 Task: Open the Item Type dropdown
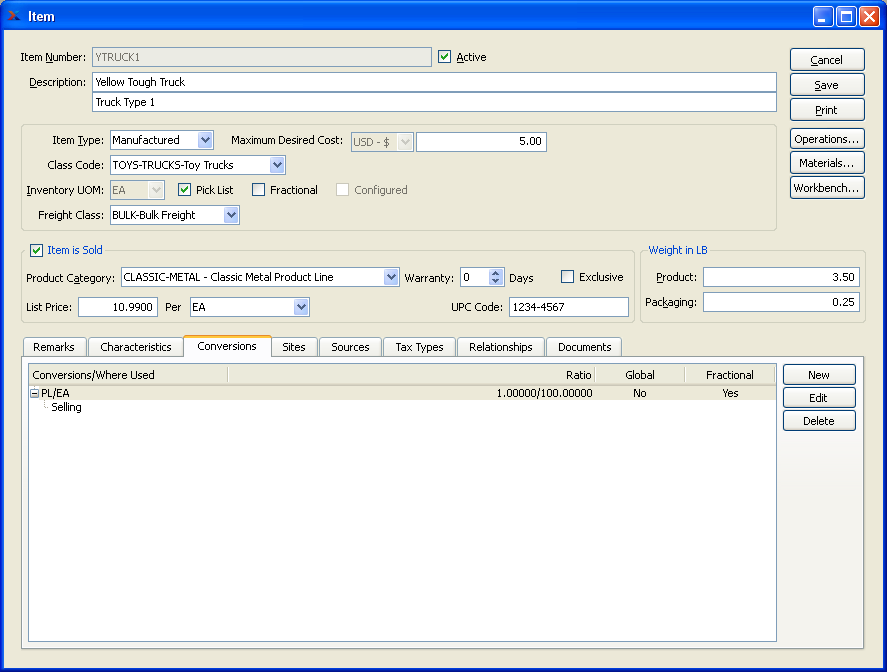click(205, 141)
